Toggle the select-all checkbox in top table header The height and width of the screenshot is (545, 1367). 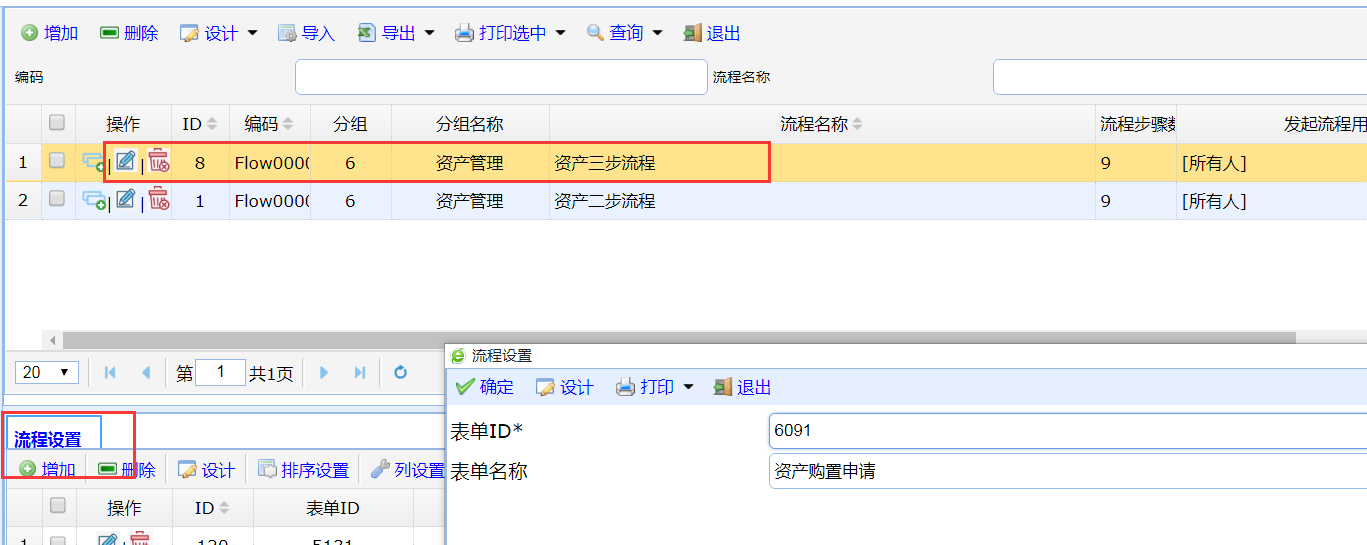(57, 123)
